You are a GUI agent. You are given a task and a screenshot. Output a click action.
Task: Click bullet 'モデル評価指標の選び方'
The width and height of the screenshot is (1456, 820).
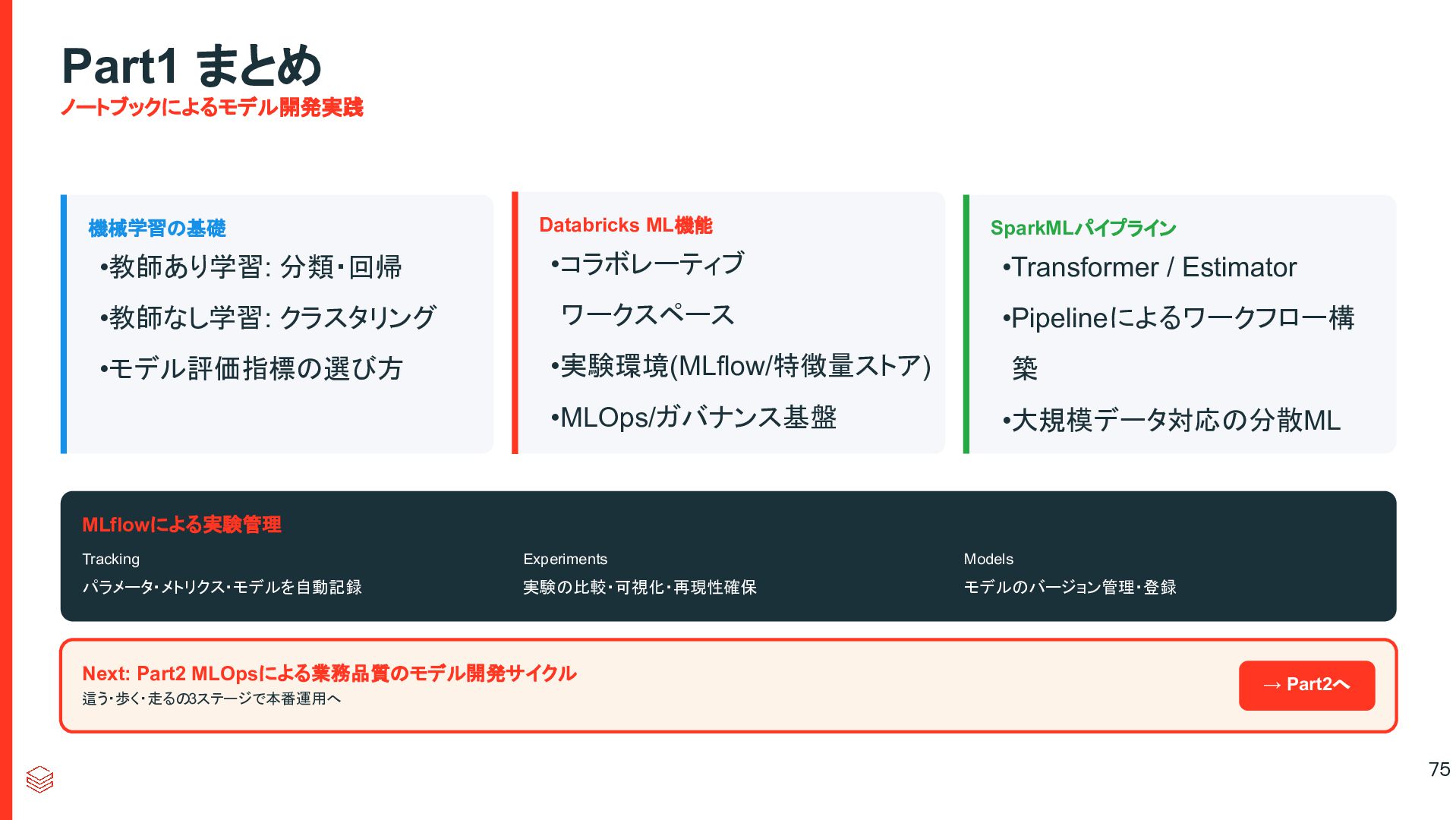(x=251, y=368)
